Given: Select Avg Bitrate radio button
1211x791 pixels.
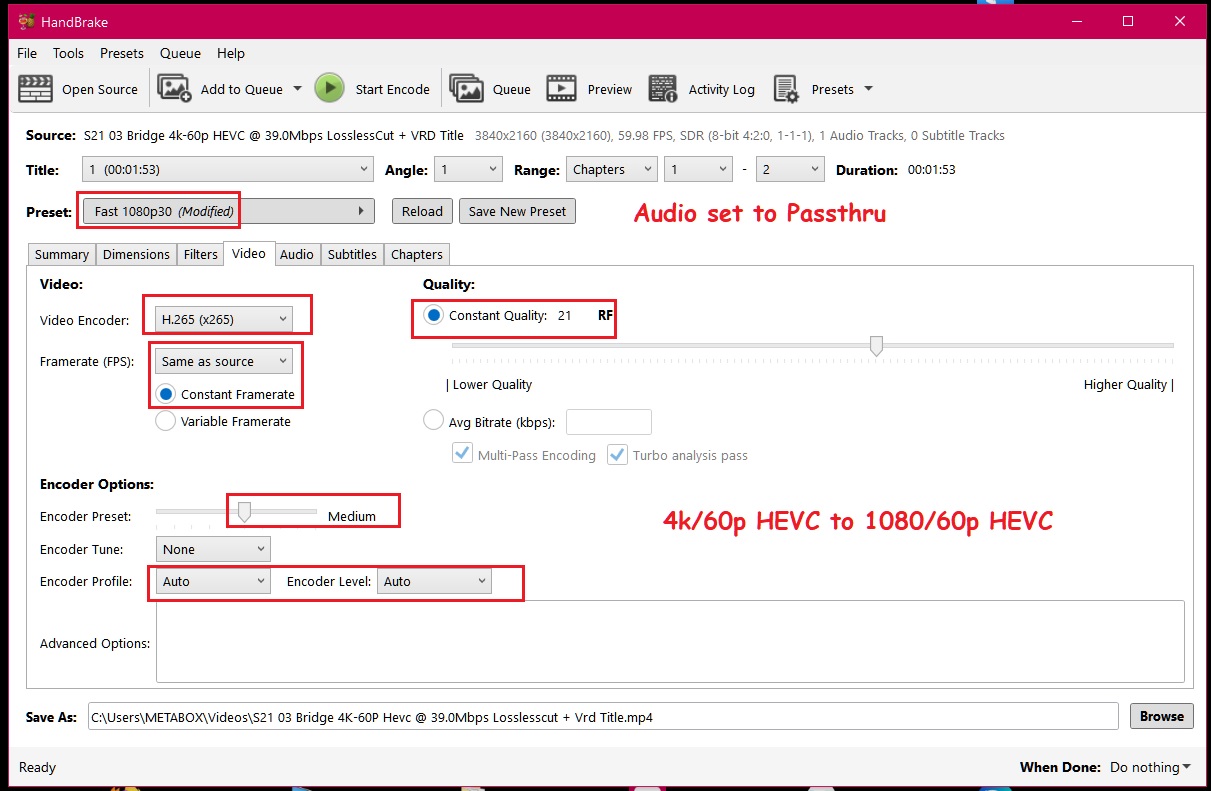Looking at the screenshot, I should click(433, 421).
